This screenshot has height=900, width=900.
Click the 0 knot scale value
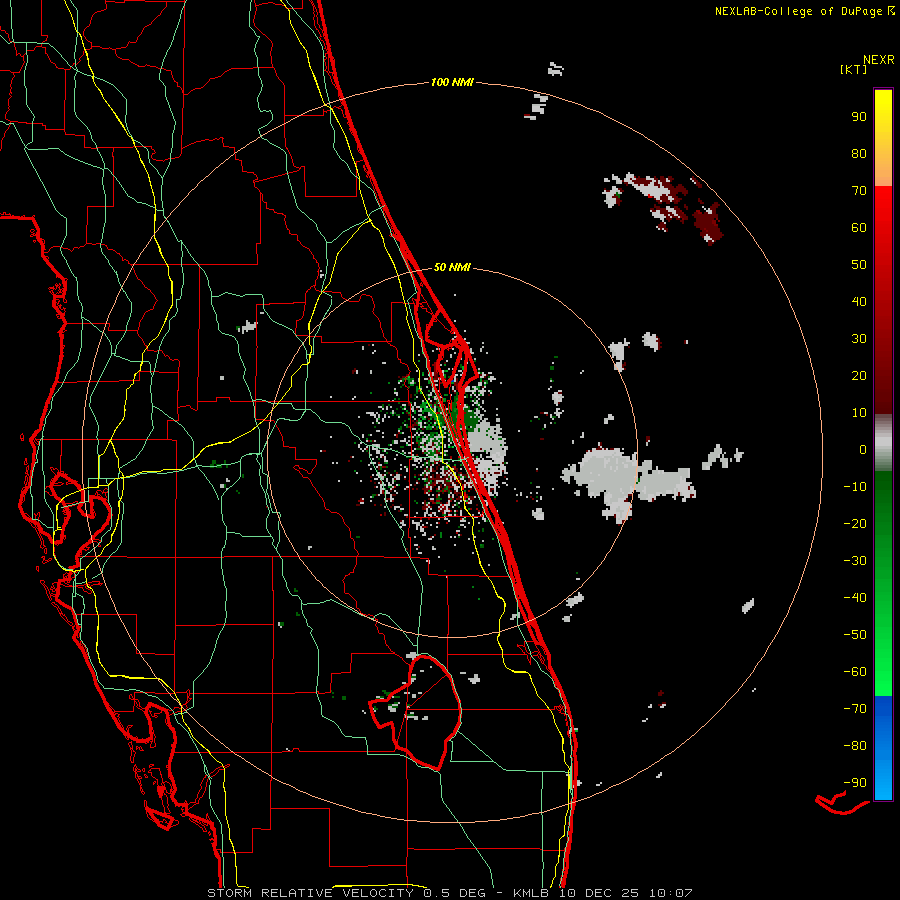pyautogui.click(x=863, y=449)
